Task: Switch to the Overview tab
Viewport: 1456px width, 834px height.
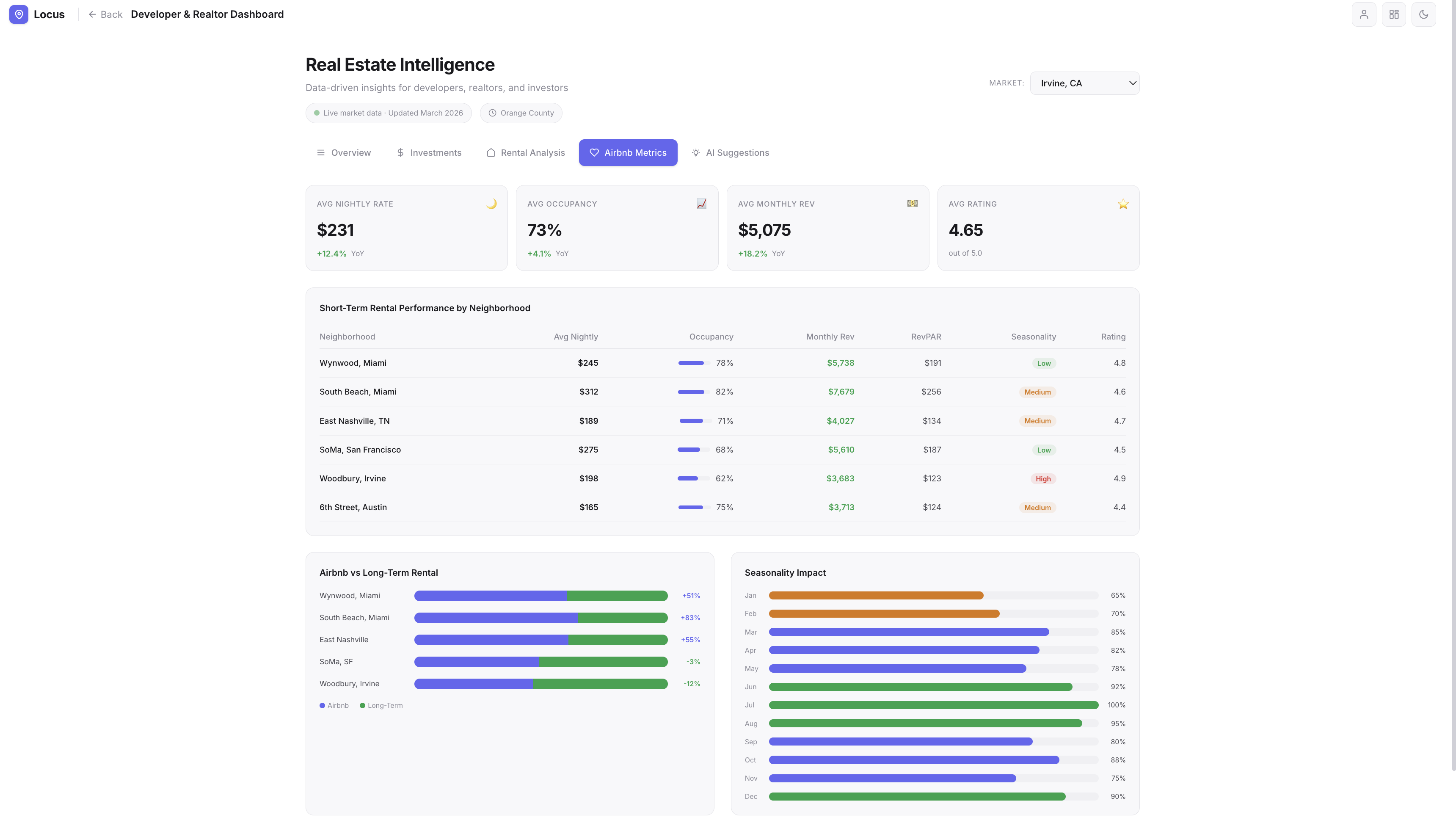Action: coord(344,152)
